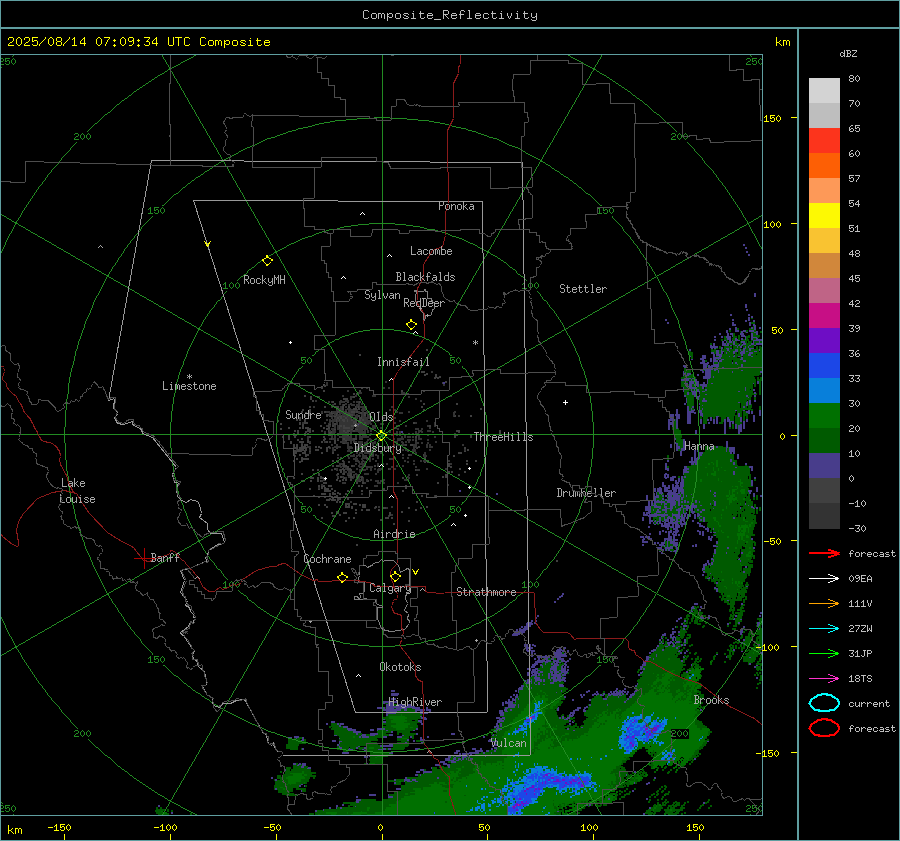Select the cyan 27ZW arrow icon

click(824, 629)
